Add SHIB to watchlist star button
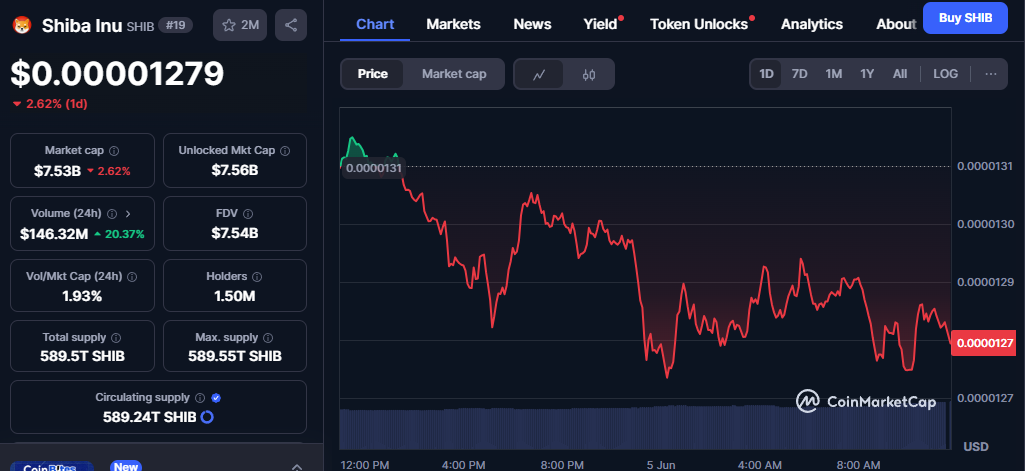Screen dimensions: 1025x471 coord(241,25)
